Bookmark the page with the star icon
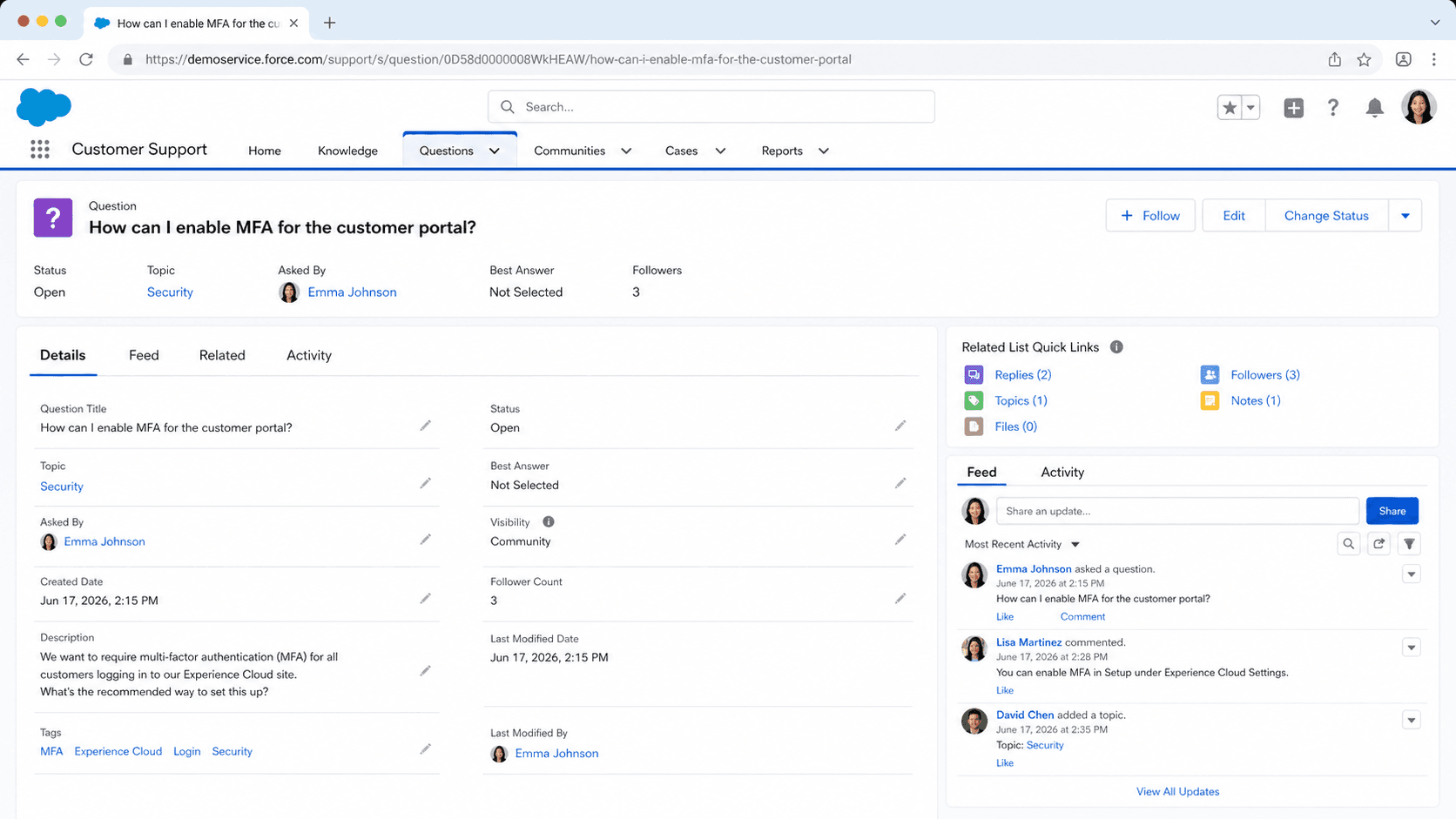 click(x=1364, y=59)
